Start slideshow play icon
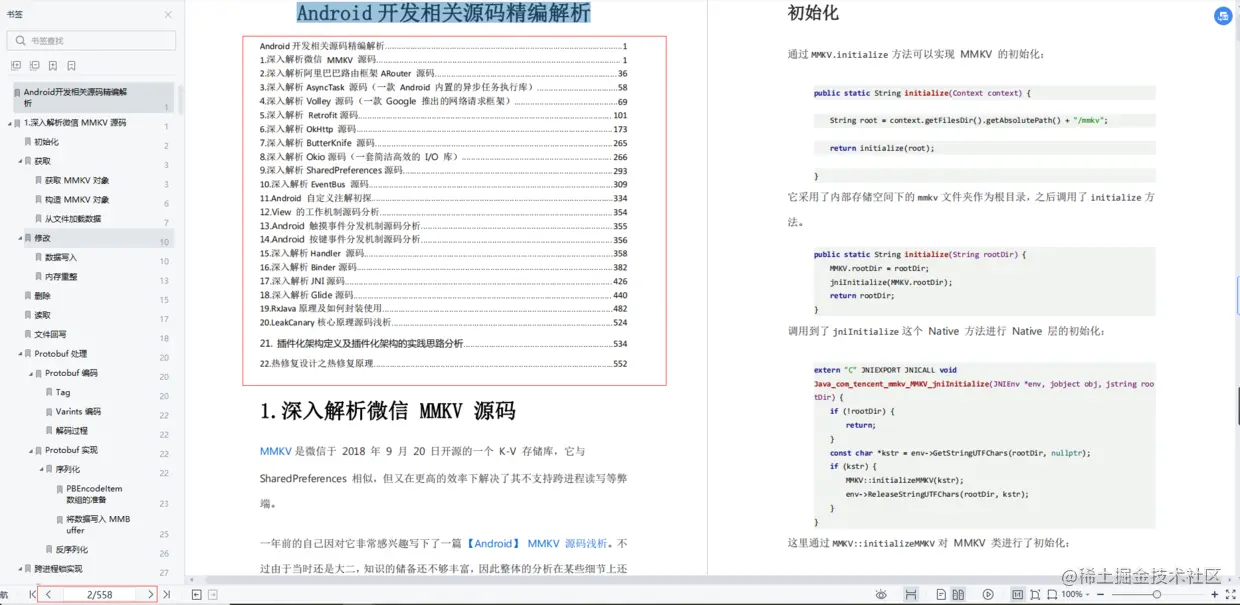This screenshot has height=605, width=1240. pyautogui.click(x=988, y=595)
